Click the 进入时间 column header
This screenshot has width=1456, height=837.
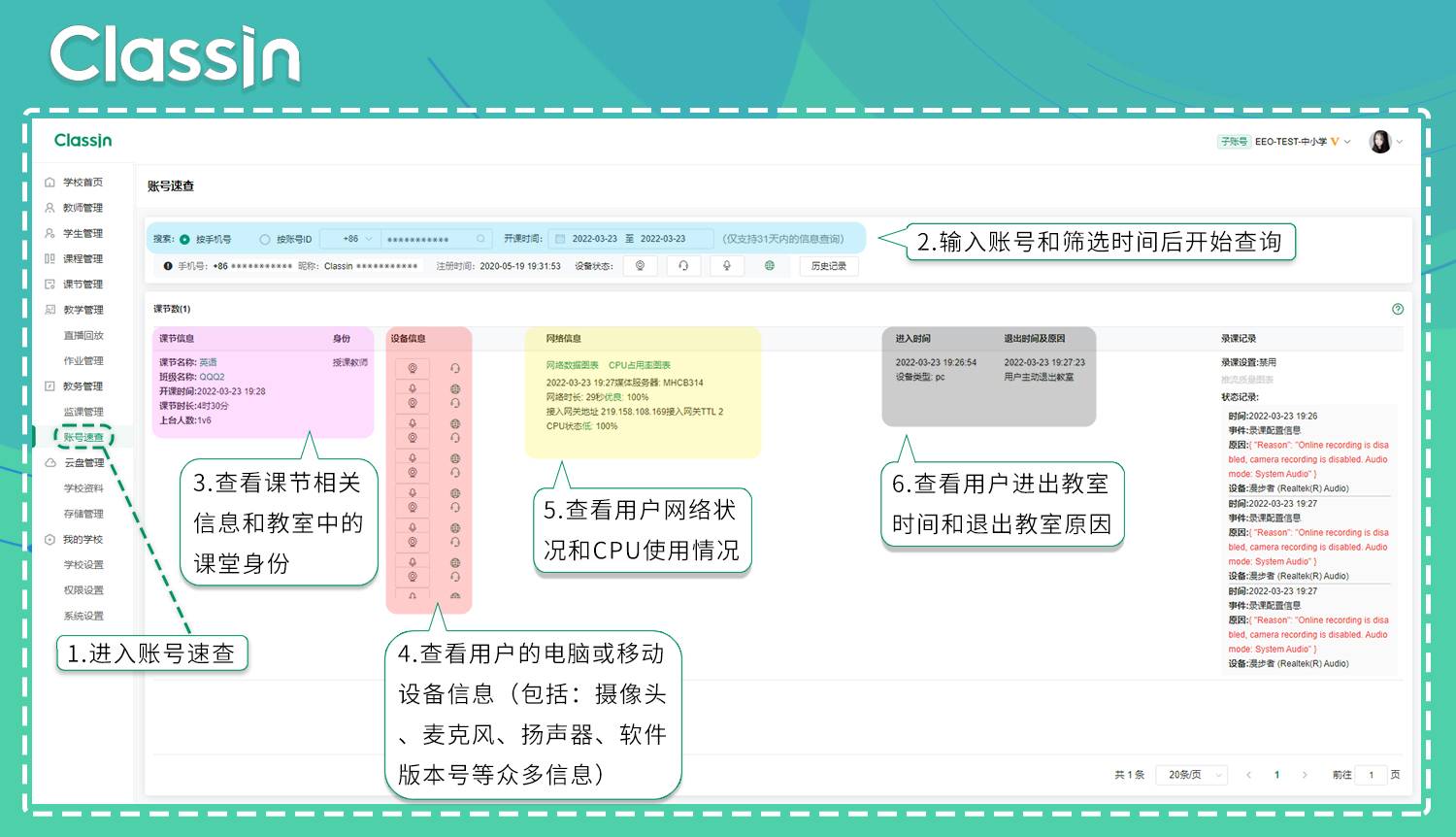(912, 339)
